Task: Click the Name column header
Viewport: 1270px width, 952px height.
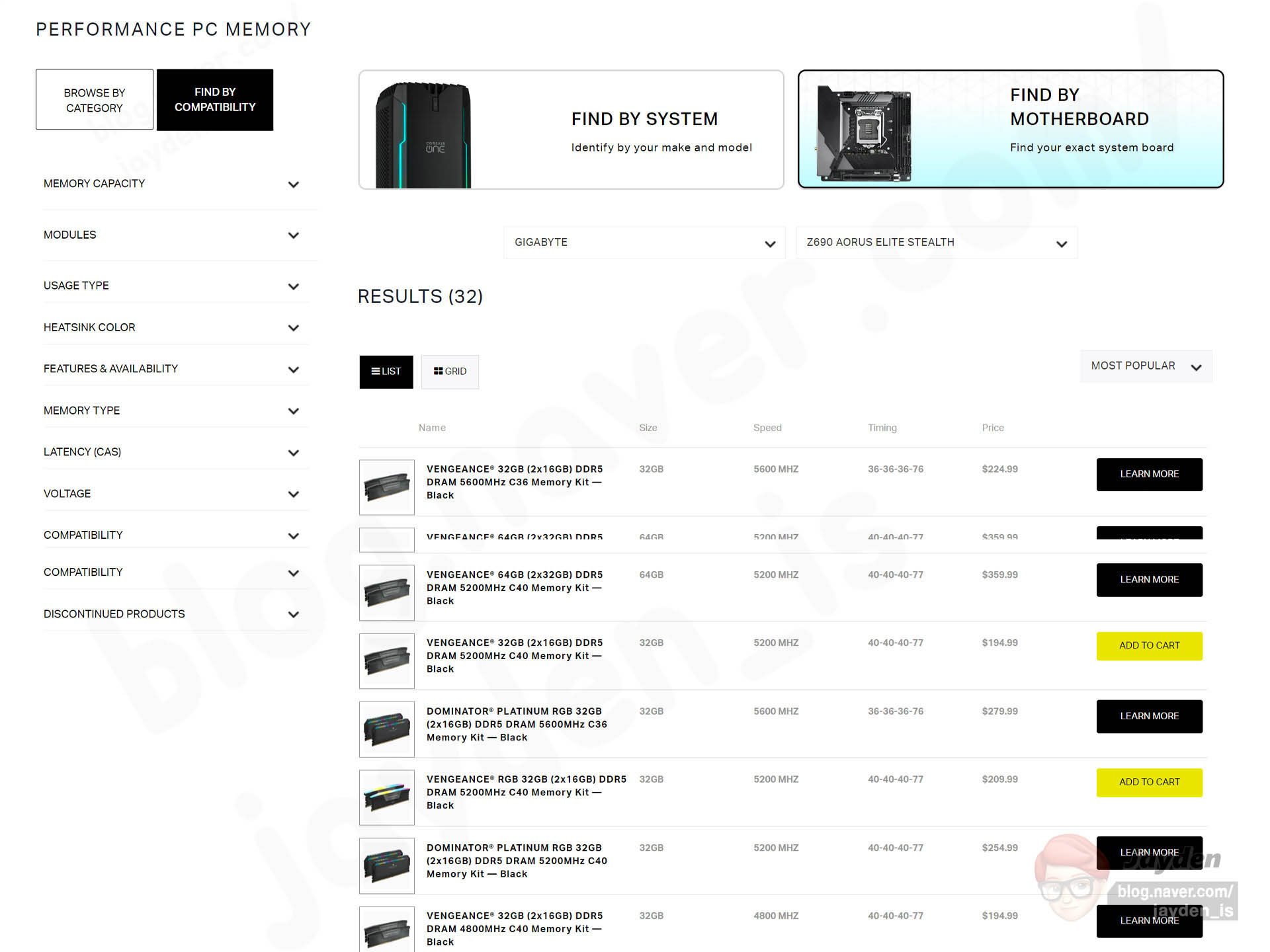Action: [433, 428]
